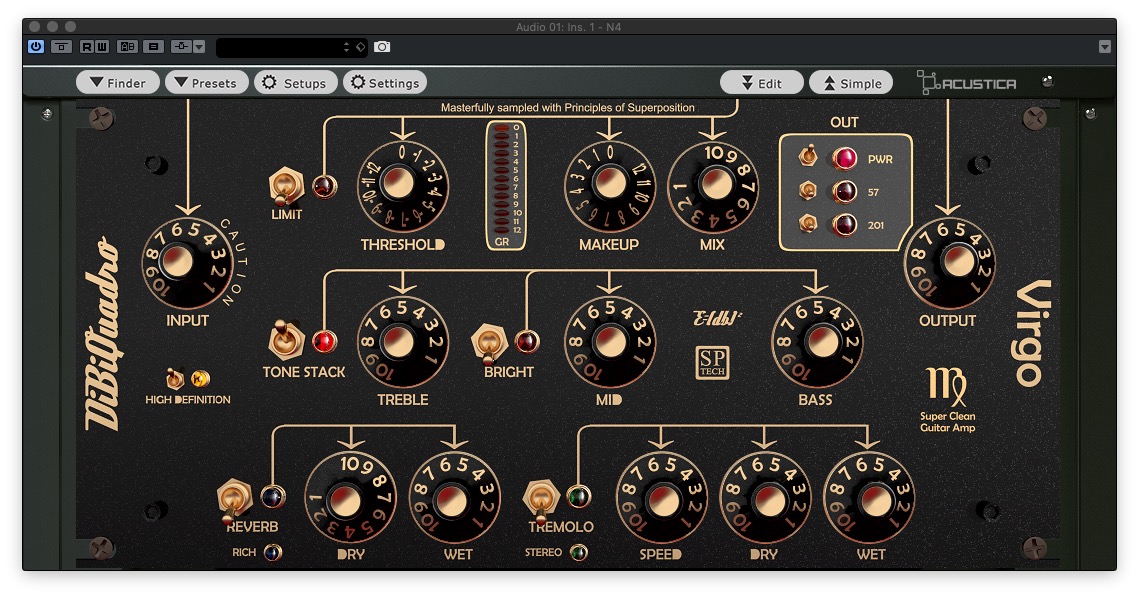The image size is (1139, 597).
Task: Toggle the plugin power/activate button
Action: (x=36, y=46)
